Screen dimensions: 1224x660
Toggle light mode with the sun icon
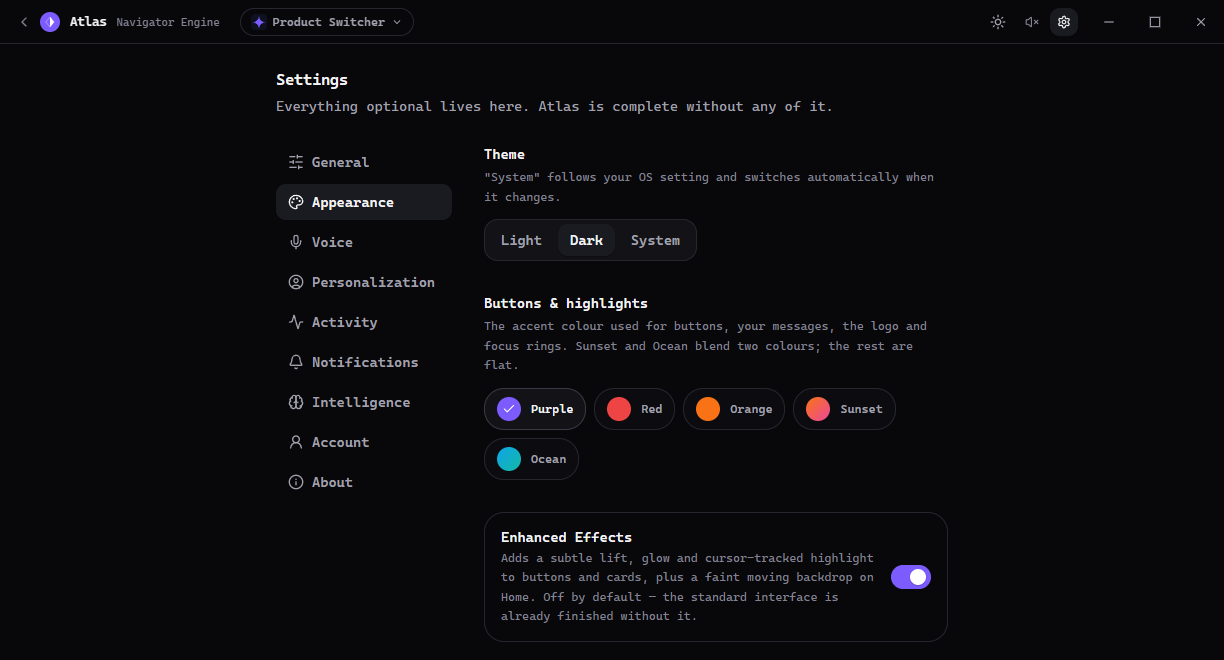998,22
